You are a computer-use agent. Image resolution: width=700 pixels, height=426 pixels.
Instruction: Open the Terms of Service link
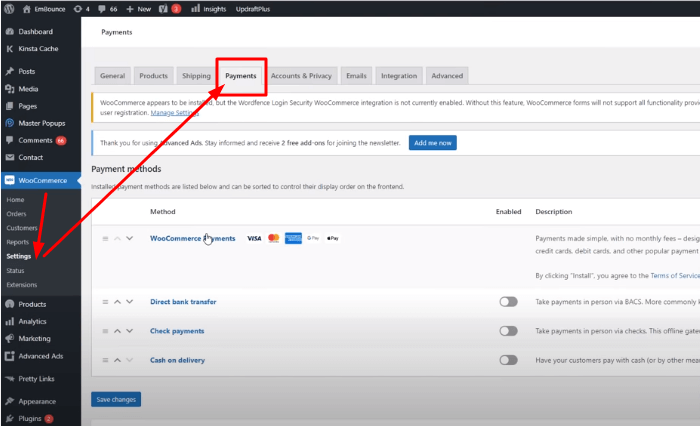[x=675, y=276]
